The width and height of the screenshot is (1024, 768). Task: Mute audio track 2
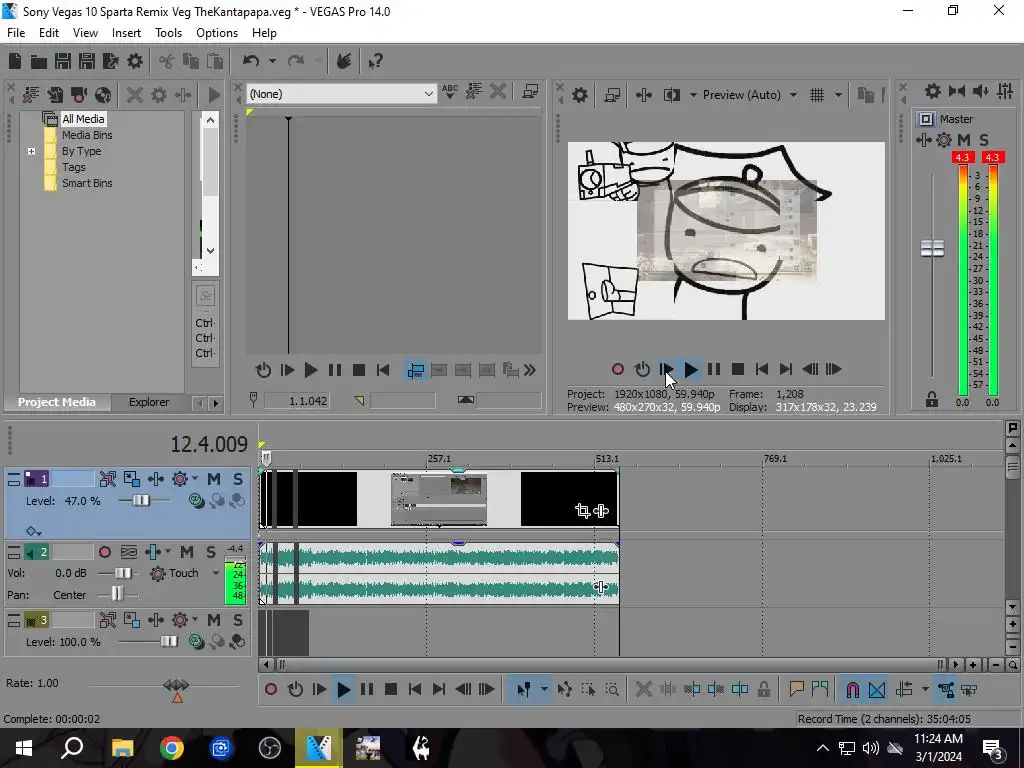(187, 552)
